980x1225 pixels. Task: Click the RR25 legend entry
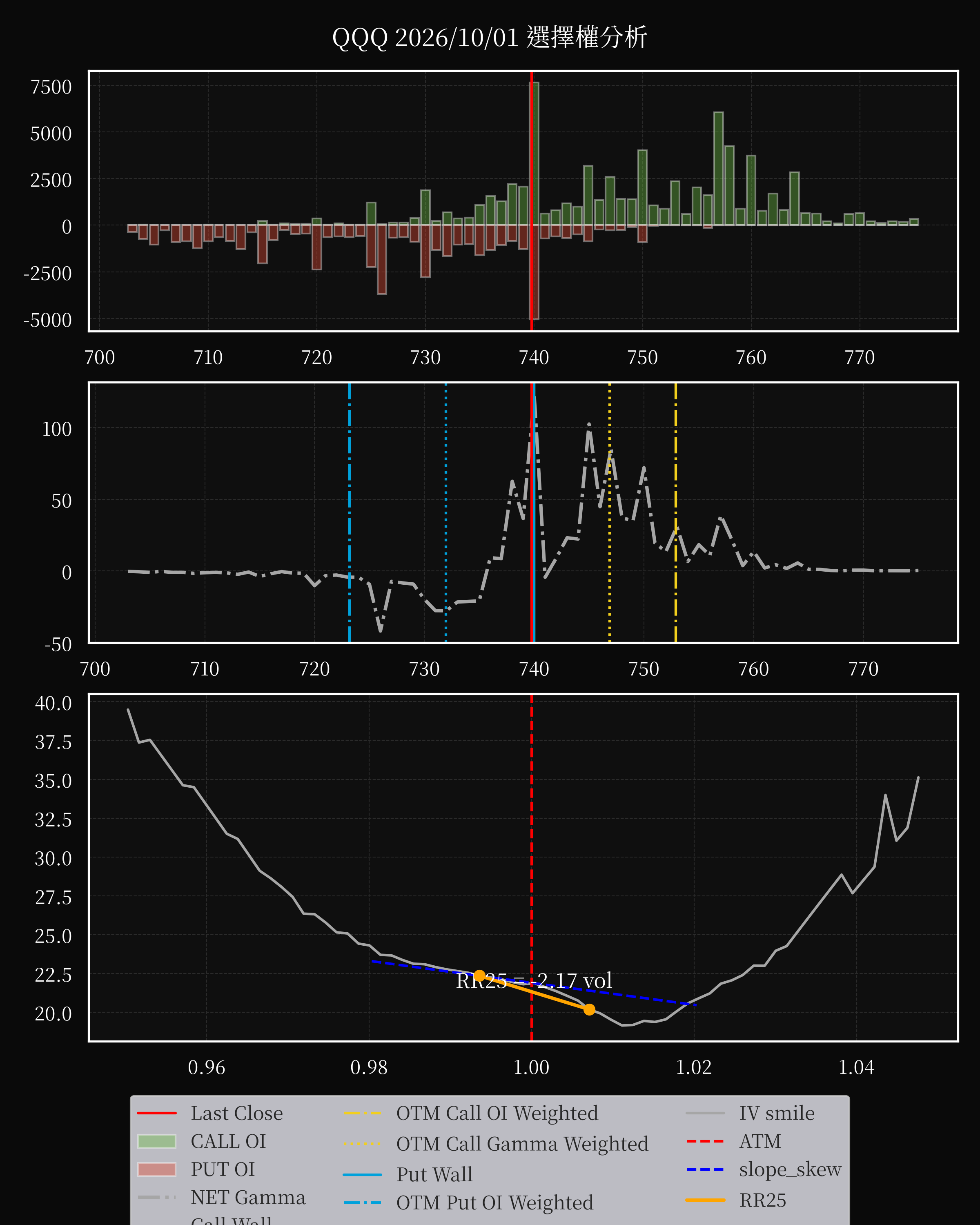[736, 1200]
